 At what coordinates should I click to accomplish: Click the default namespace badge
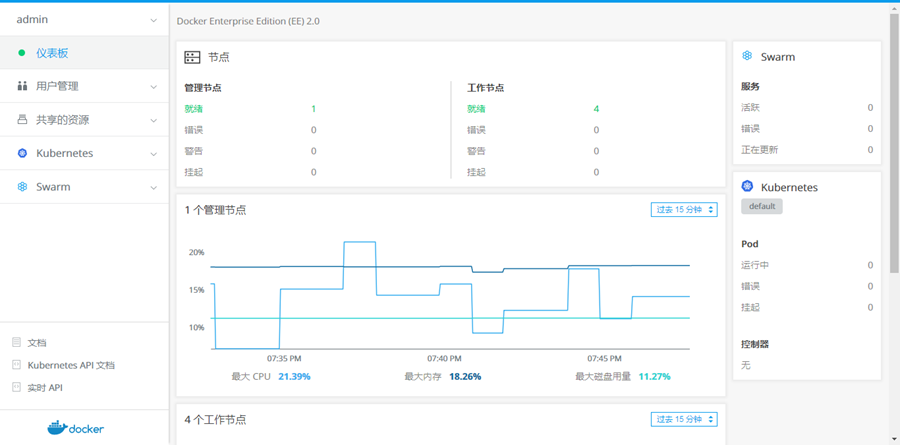point(762,206)
